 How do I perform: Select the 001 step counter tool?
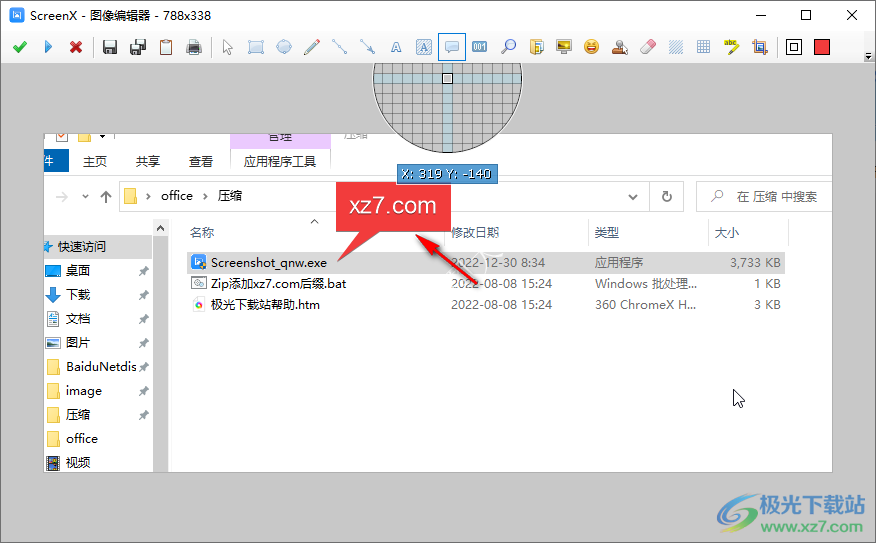pos(480,47)
